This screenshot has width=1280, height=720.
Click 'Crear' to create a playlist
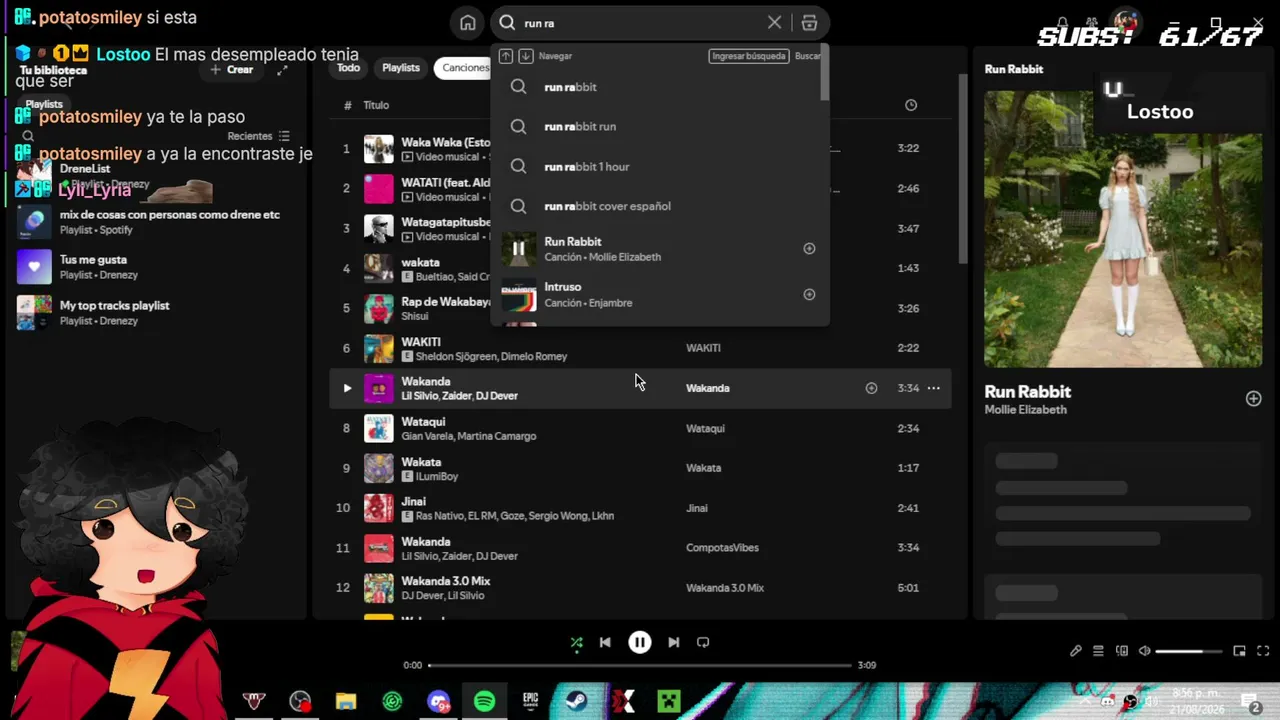pos(231,70)
